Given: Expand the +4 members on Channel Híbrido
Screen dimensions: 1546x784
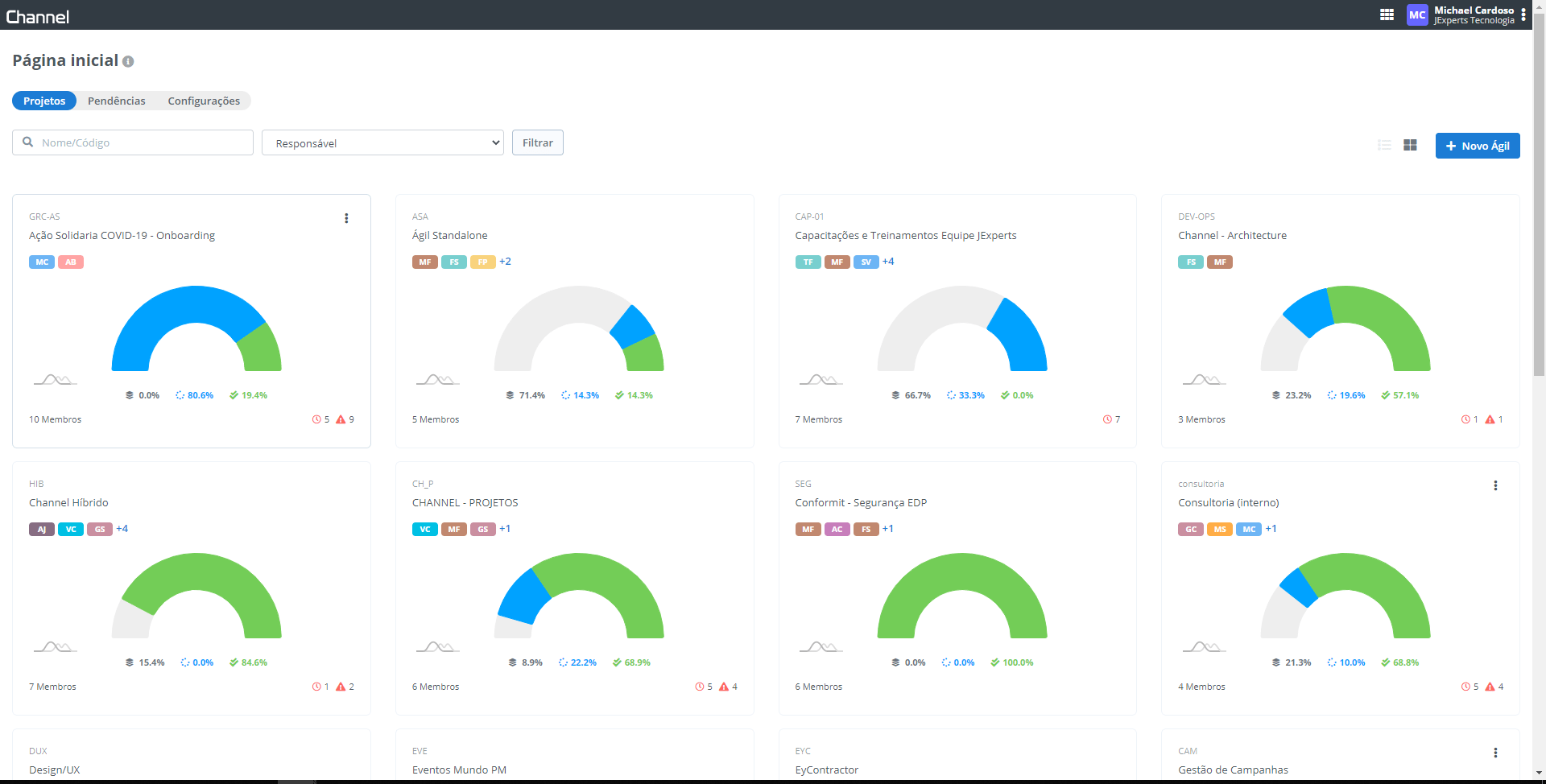Looking at the screenshot, I should 122,529.
